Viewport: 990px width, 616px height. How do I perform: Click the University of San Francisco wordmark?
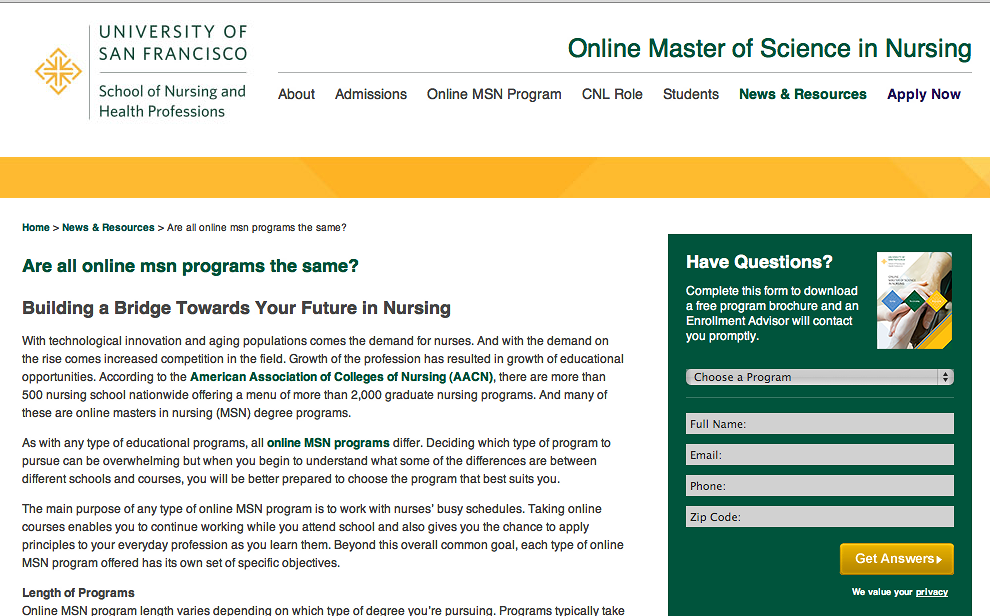coord(173,43)
